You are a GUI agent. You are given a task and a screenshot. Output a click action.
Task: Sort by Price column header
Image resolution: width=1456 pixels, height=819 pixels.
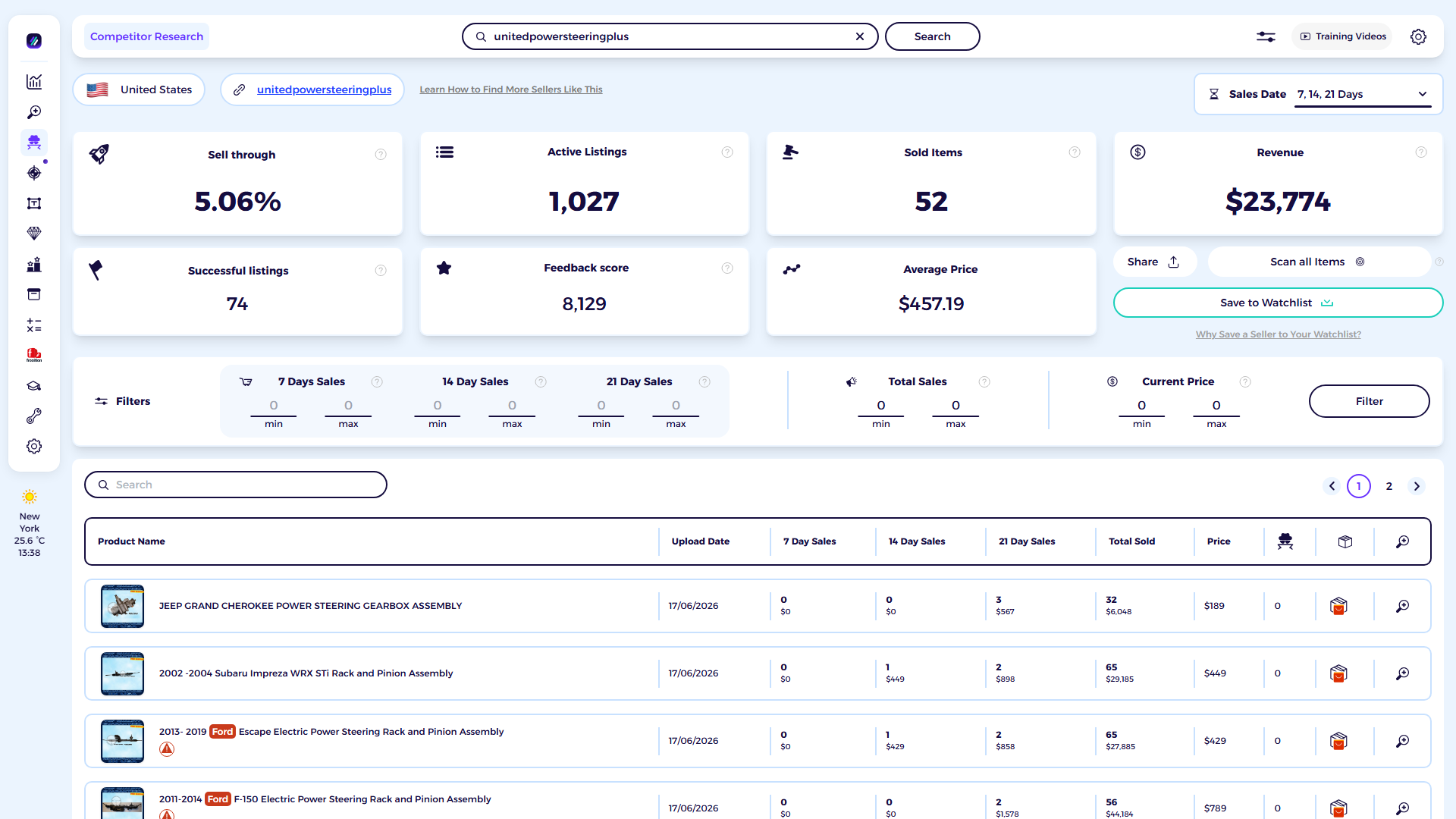click(1219, 541)
